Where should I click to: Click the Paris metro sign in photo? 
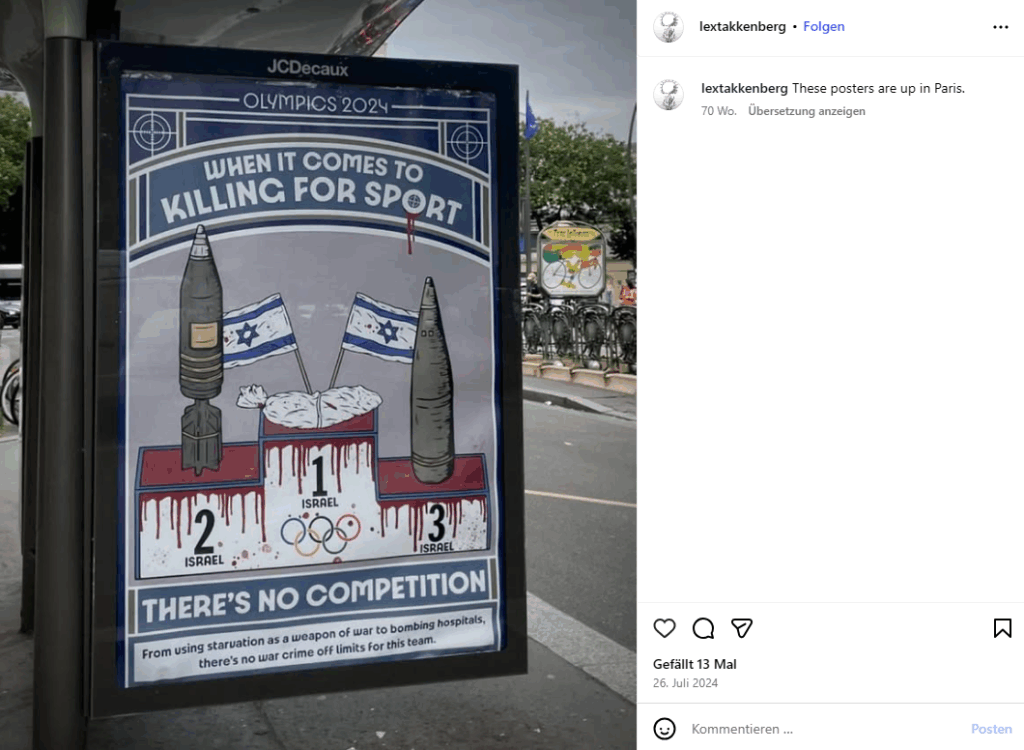[x=572, y=259]
